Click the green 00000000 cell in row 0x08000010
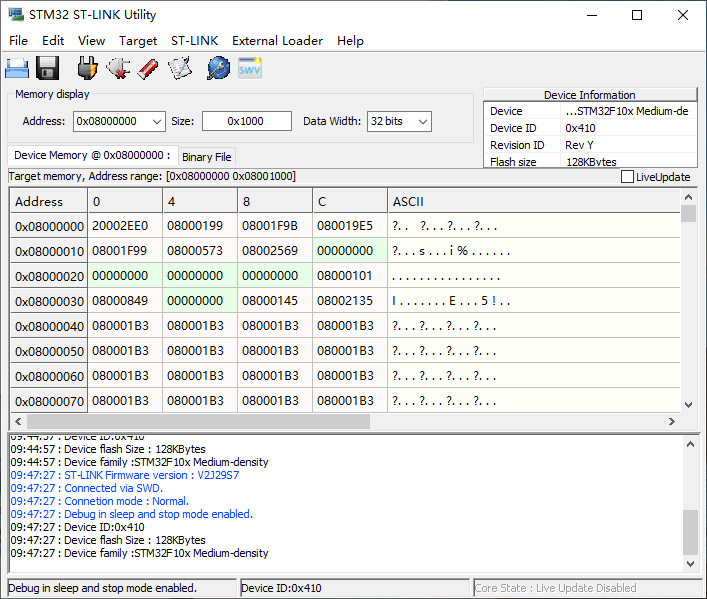This screenshot has width=707, height=599. 349,251
